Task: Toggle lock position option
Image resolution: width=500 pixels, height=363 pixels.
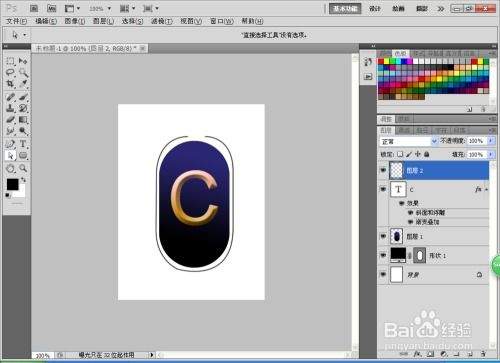Action: point(417,154)
